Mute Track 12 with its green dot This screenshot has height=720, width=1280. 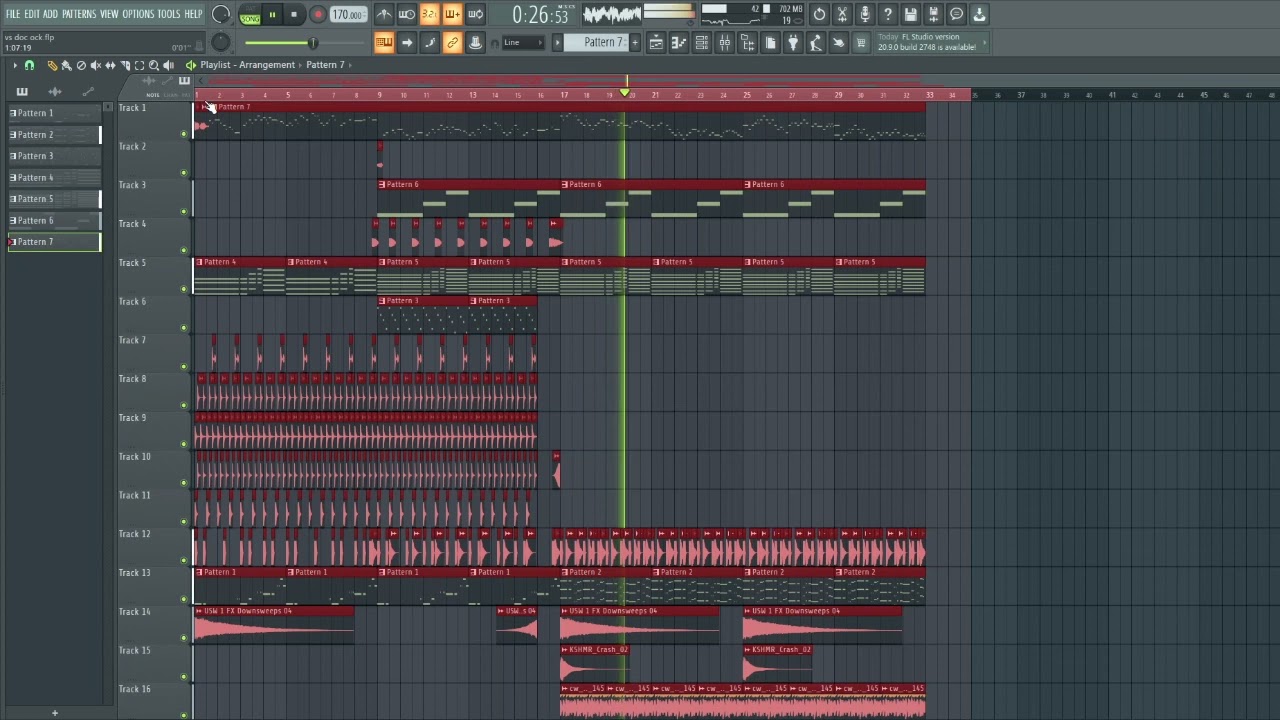[184, 560]
